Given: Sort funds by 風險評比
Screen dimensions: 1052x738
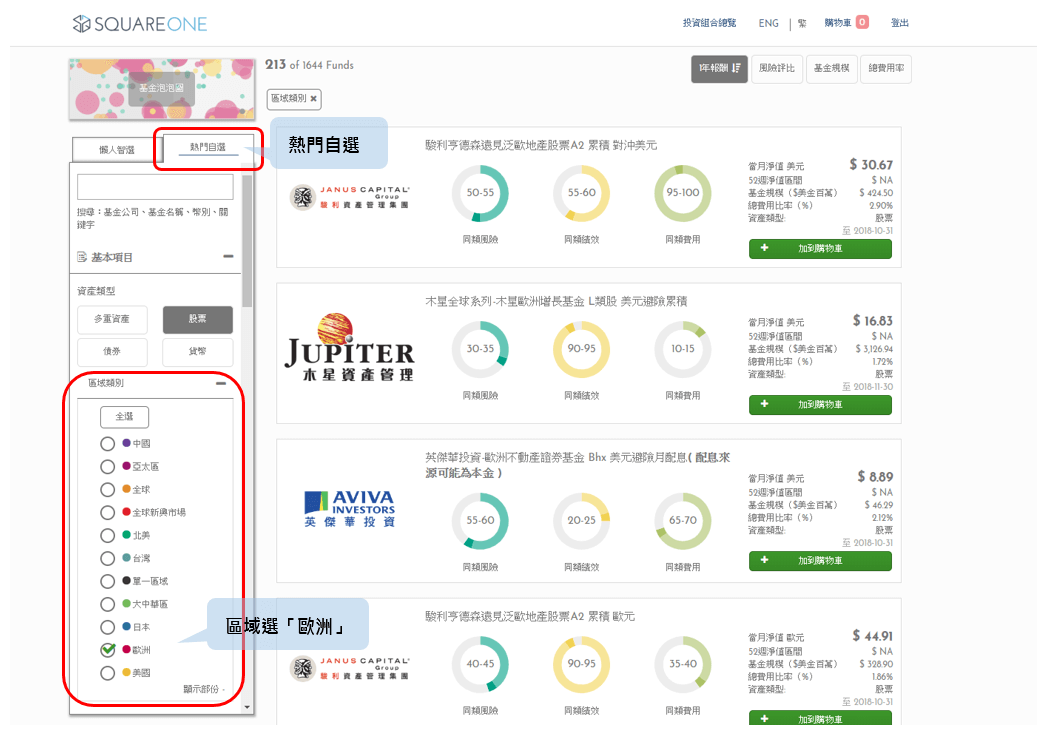Looking at the screenshot, I should [x=776, y=68].
